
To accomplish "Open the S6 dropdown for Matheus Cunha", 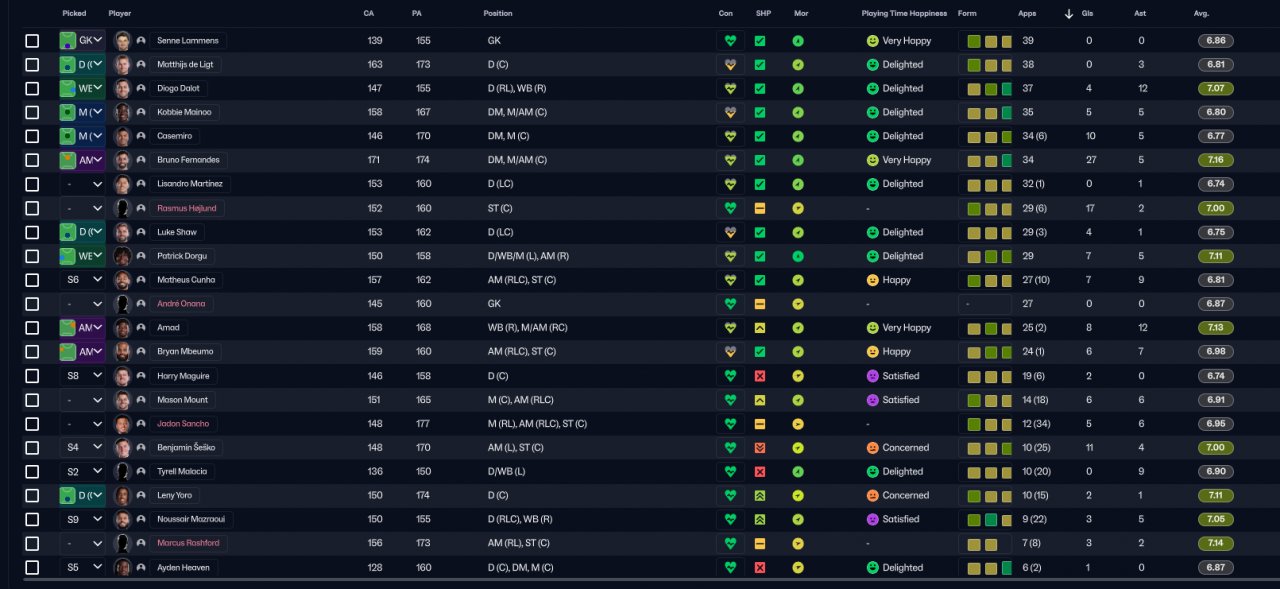I will coord(81,281).
